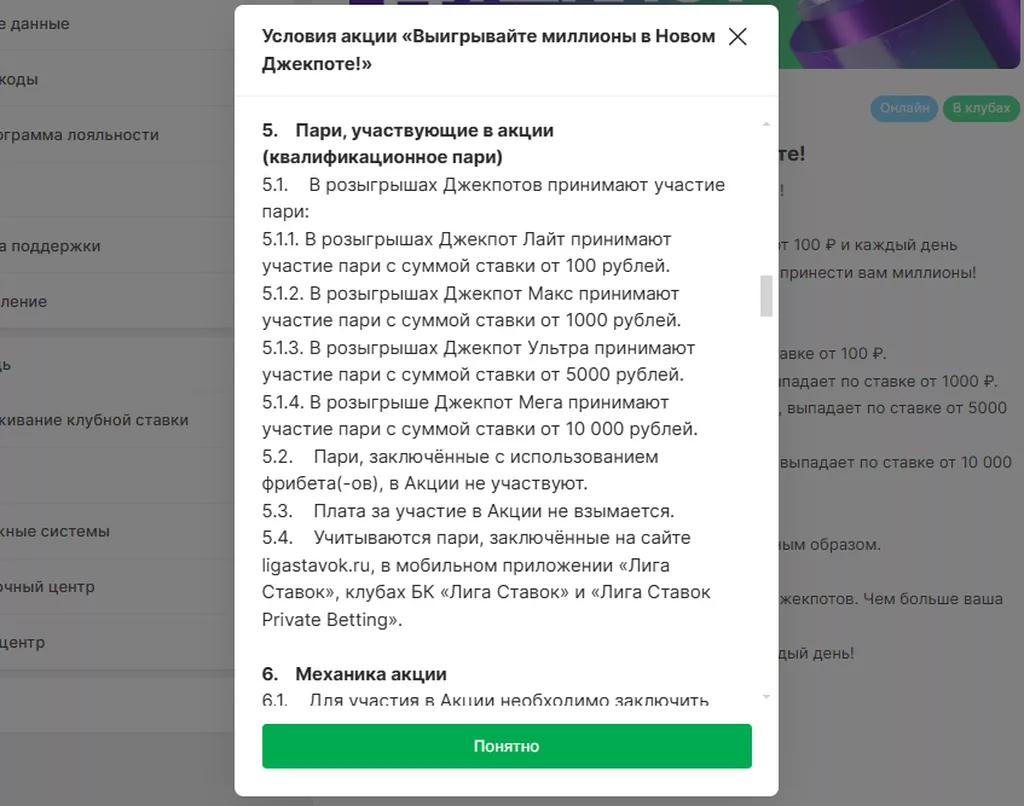Image resolution: width=1024 pixels, height=806 pixels.
Task: Click the scrollbar up arrow in the dialog
Action: [x=766, y=124]
